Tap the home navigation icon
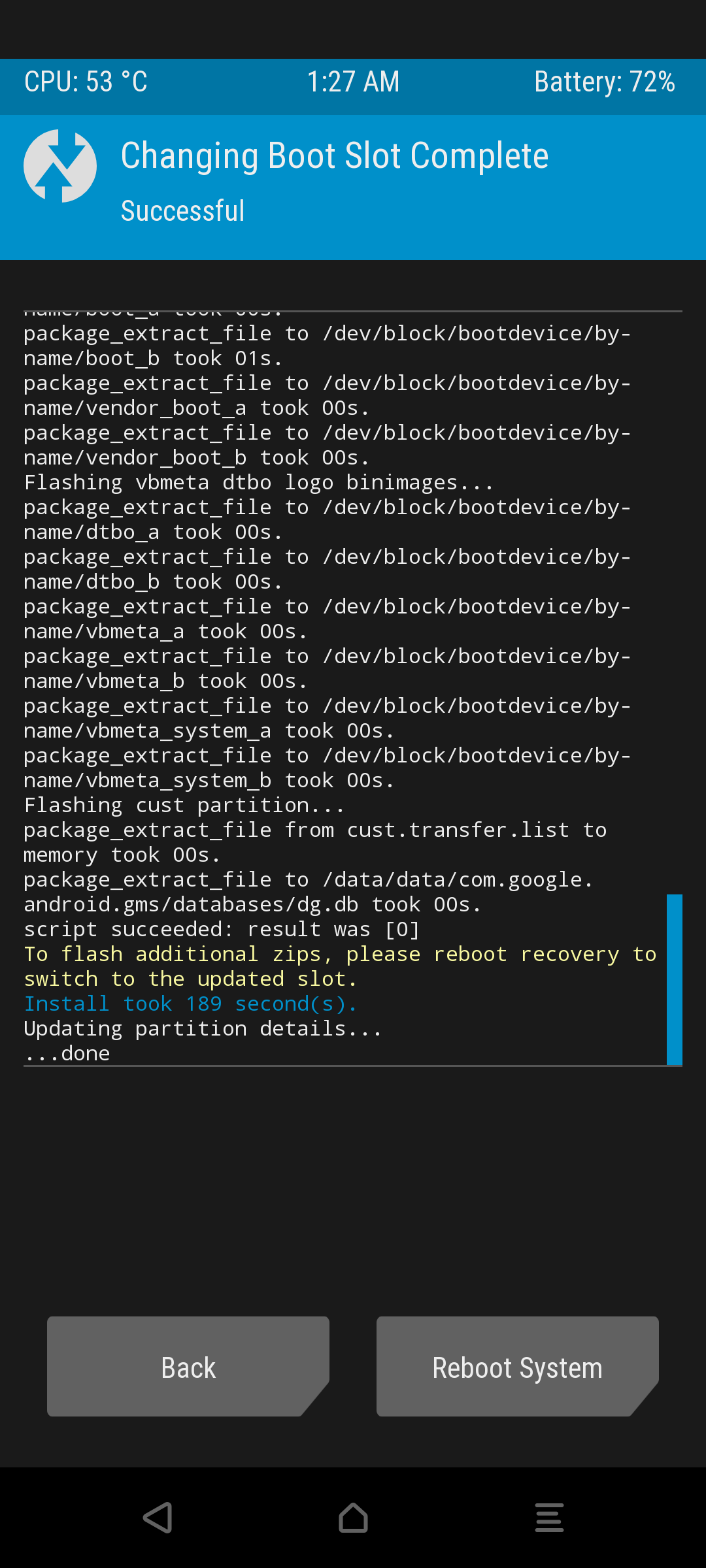The height and width of the screenshot is (1568, 706). tap(353, 1518)
